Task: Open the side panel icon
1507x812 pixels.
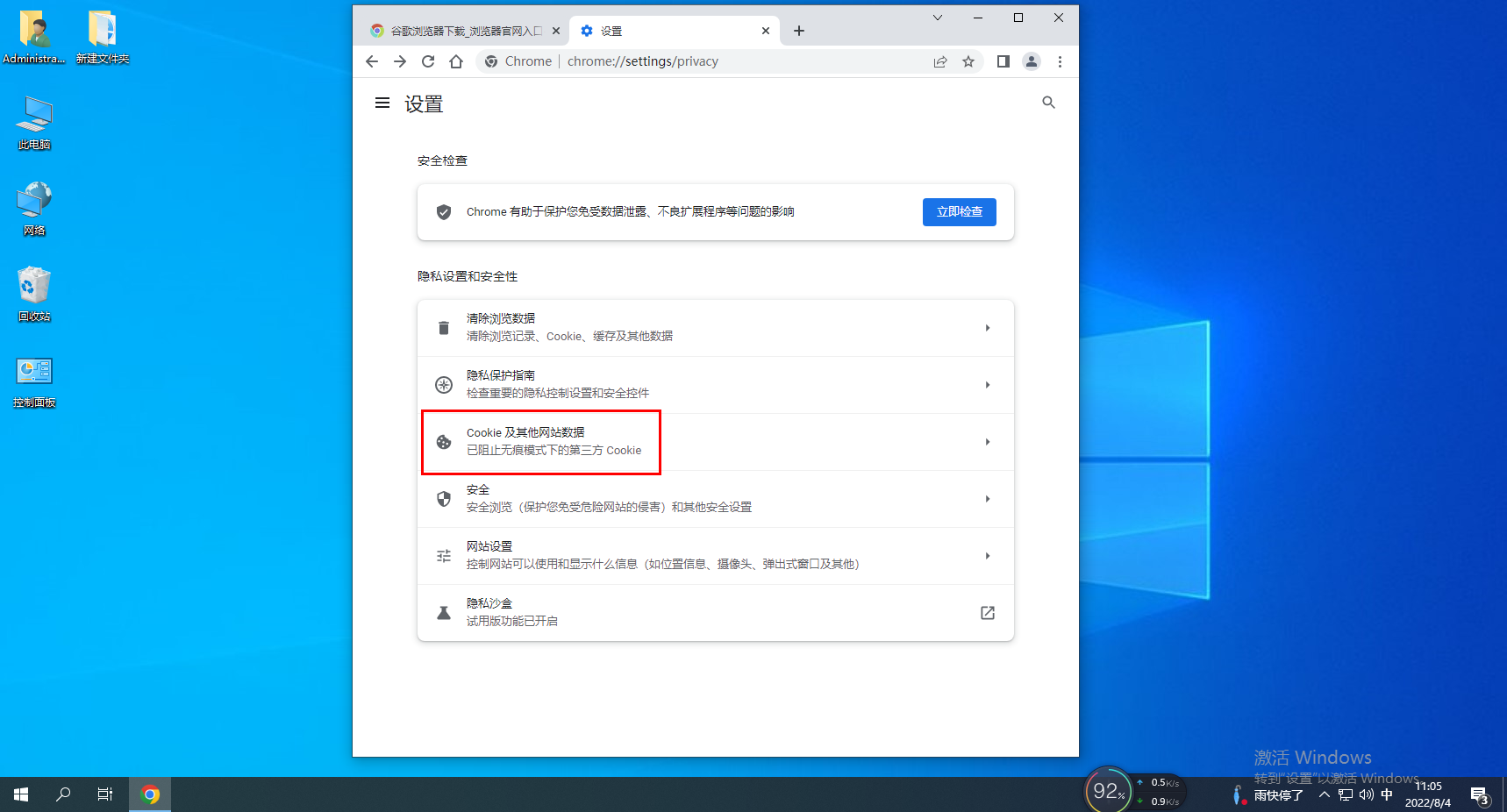Action: [1003, 61]
